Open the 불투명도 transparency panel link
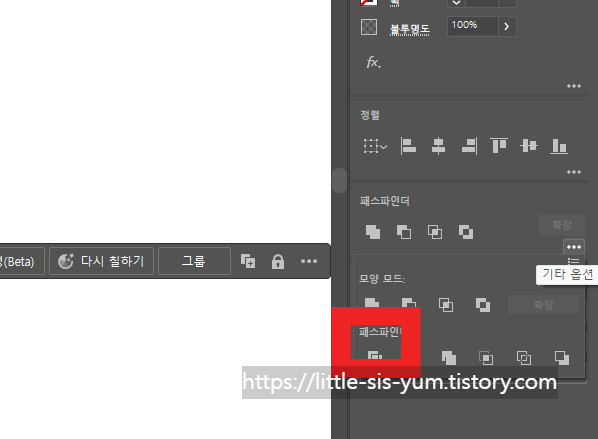598x439 pixels. point(409,29)
